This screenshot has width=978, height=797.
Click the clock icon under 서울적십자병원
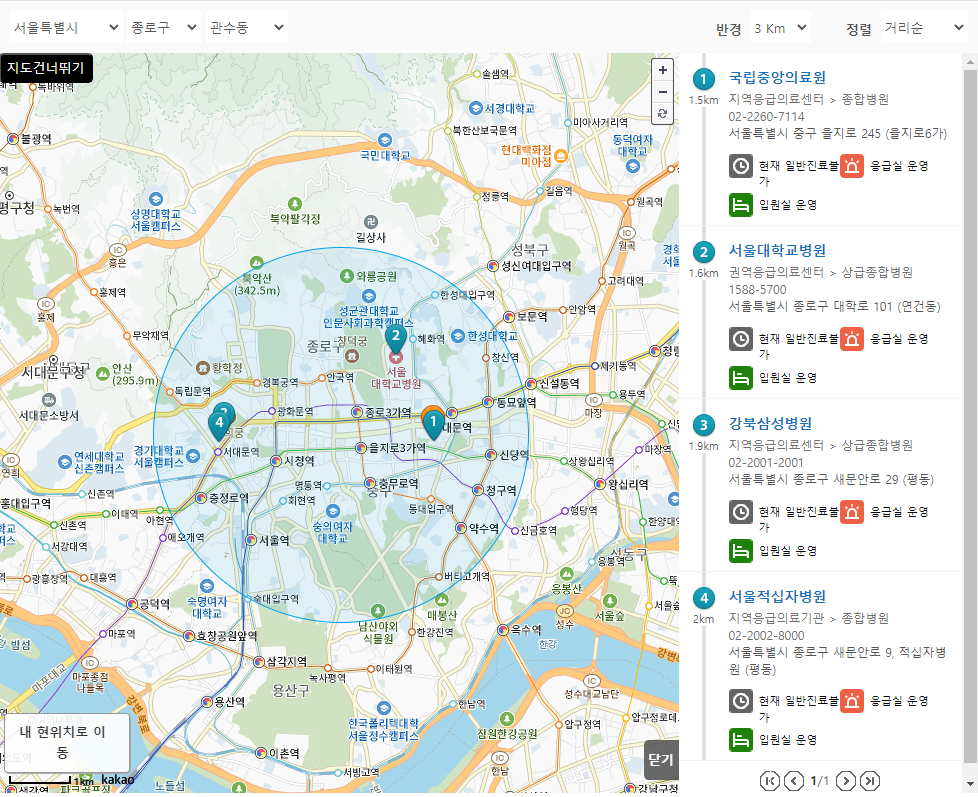click(x=740, y=701)
